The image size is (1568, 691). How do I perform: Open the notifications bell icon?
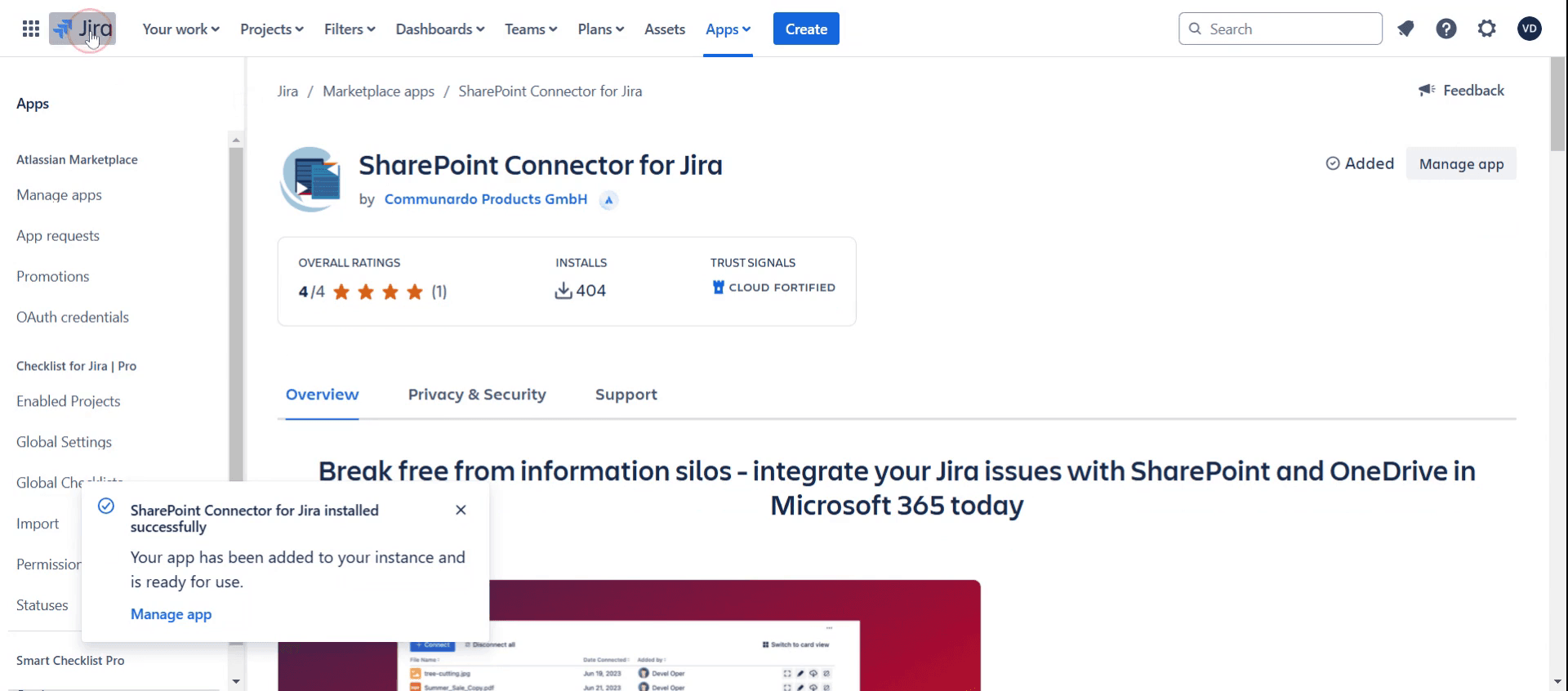coord(1405,29)
